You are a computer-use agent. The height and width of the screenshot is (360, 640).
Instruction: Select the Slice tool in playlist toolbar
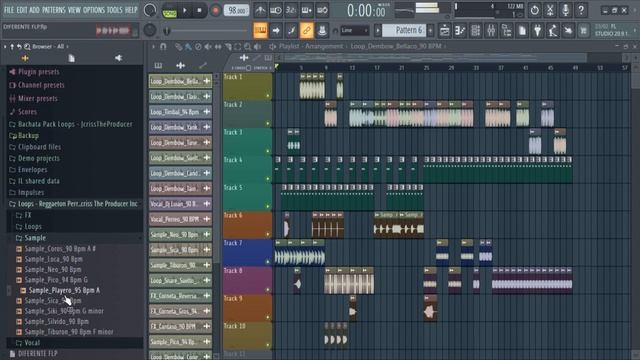click(228, 47)
